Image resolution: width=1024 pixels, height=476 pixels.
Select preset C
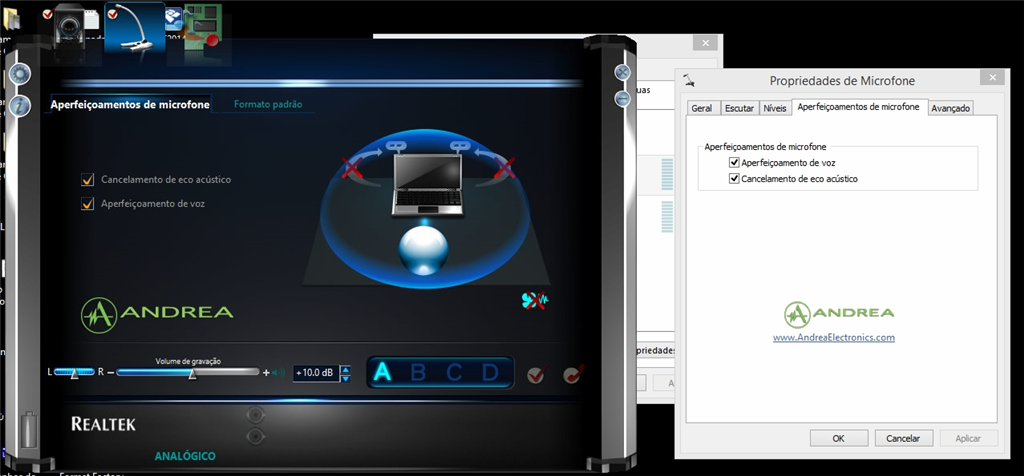tap(454, 373)
